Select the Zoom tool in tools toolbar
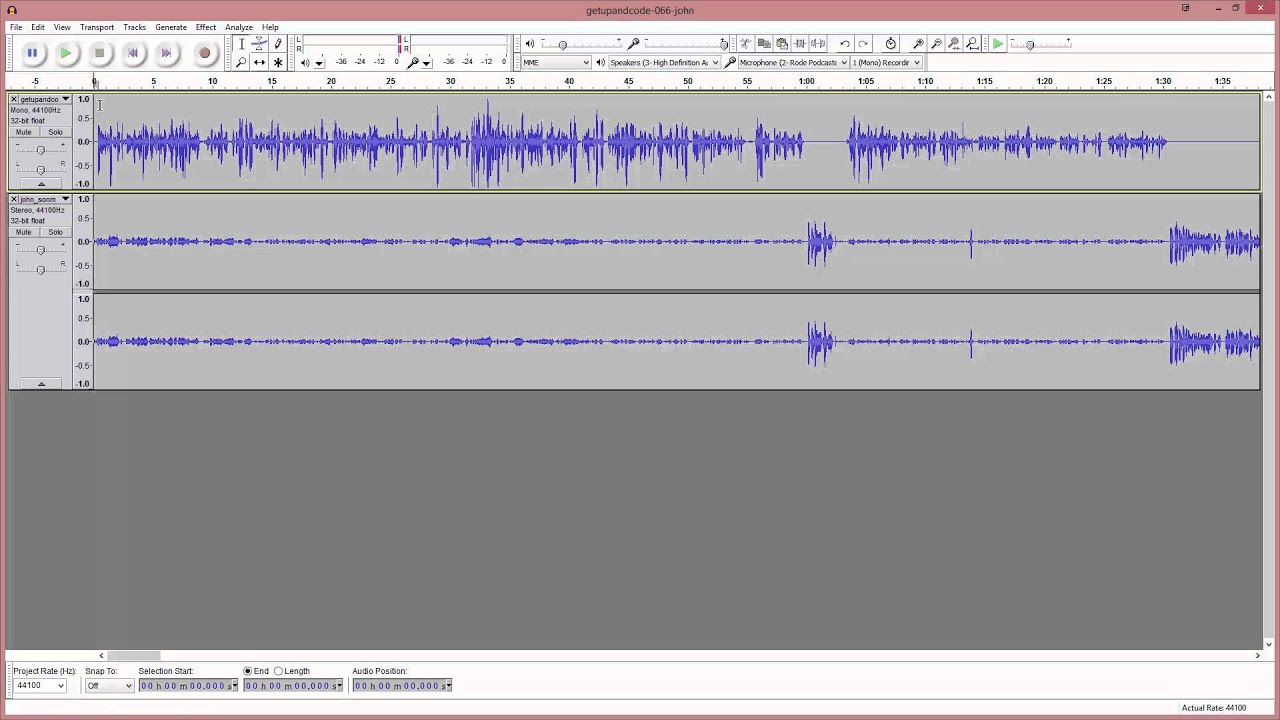Viewport: 1280px width, 720px height. coord(241,62)
